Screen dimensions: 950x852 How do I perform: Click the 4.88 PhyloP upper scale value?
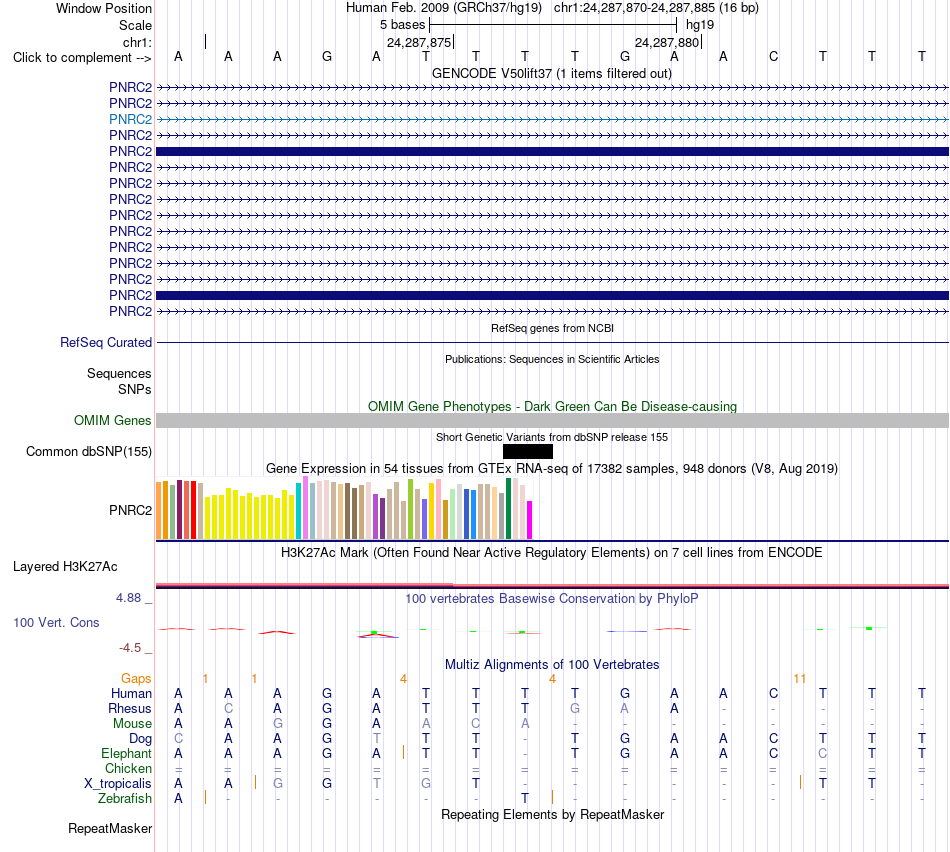(128, 598)
